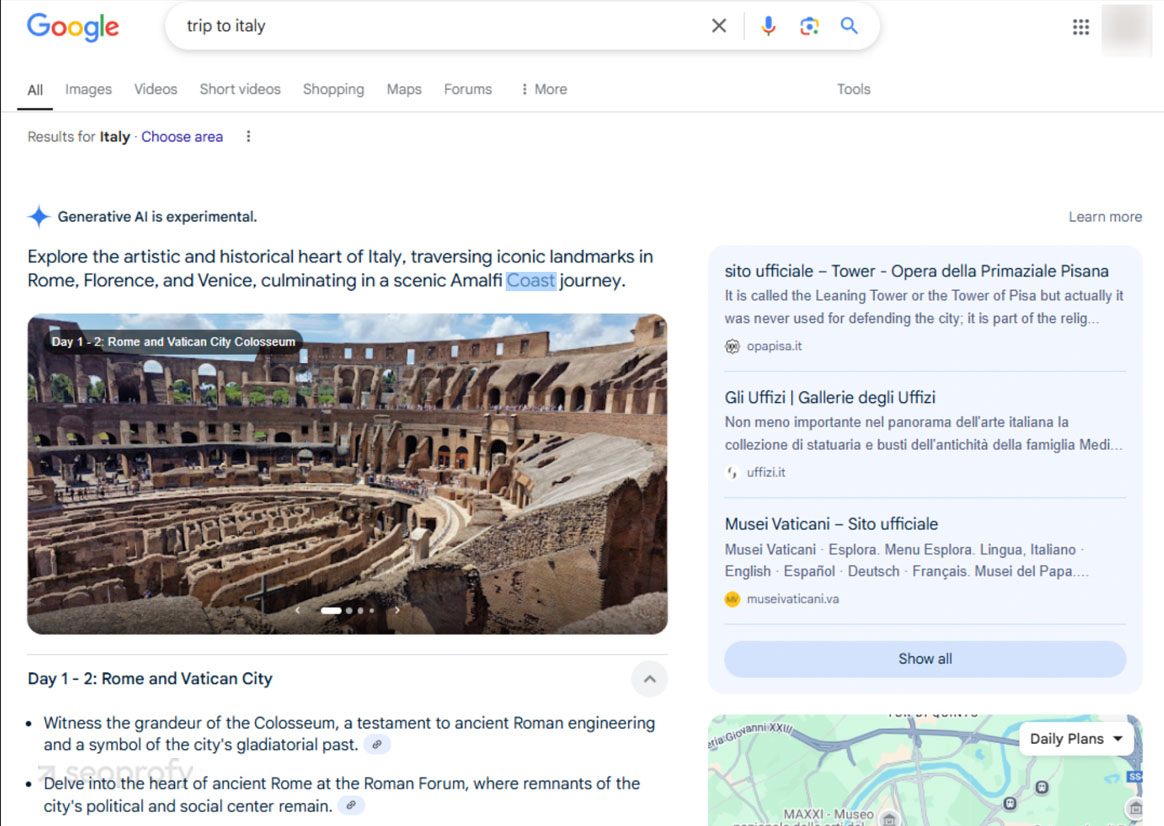Click the Show all sources button
This screenshot has height=826, width=1164.
(925, 658)
